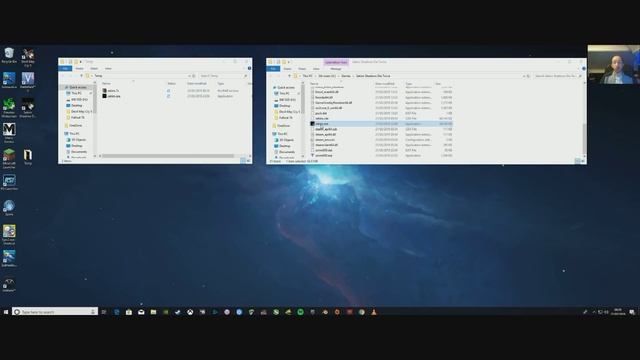Viewport: 640px width, 360px height.
Task: Switch Temp window to large icons view
Action: tap(249, 161)
